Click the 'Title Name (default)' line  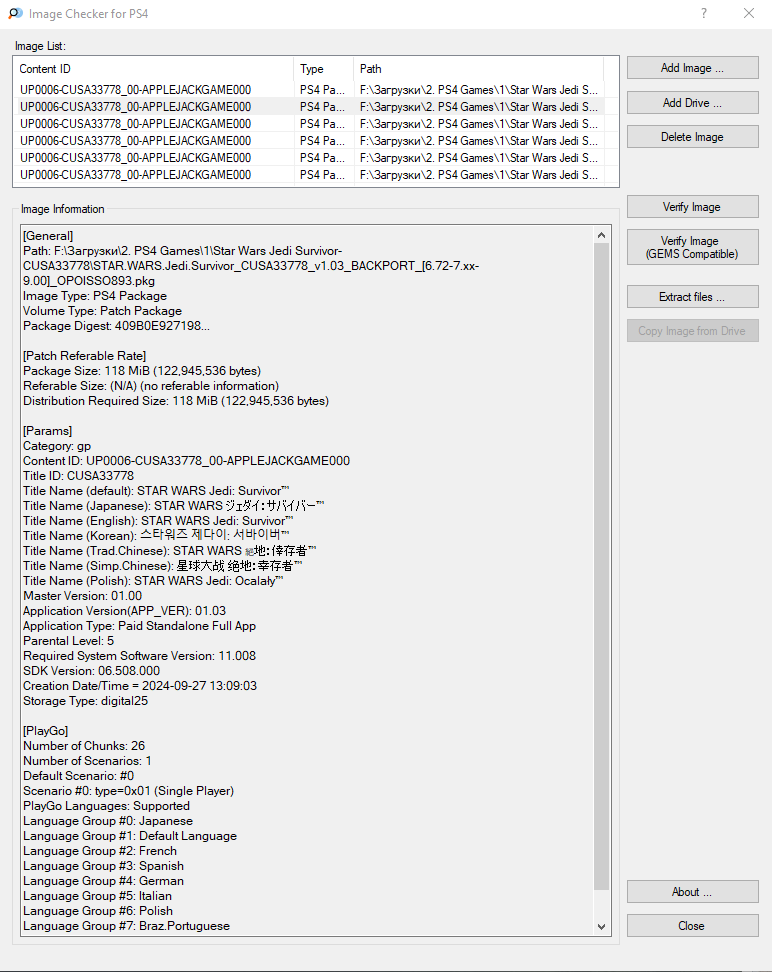(156, 491)
